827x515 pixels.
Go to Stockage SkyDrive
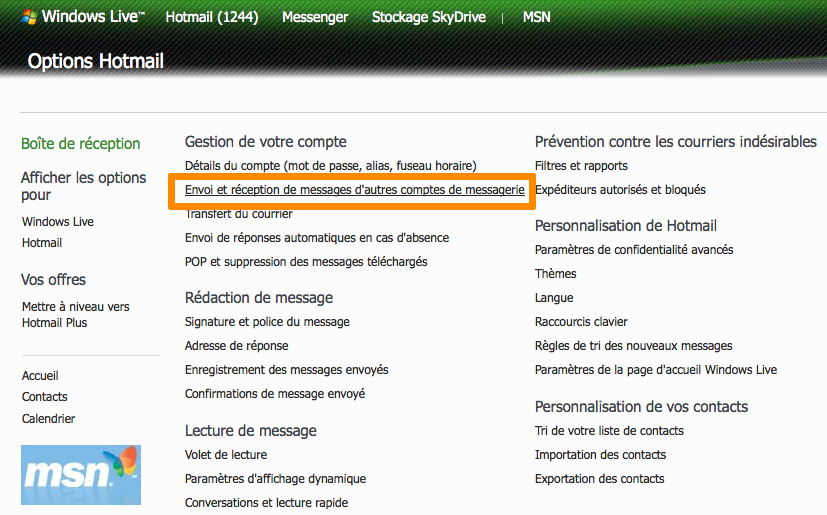pyautogui.click(x=429, y=17)
